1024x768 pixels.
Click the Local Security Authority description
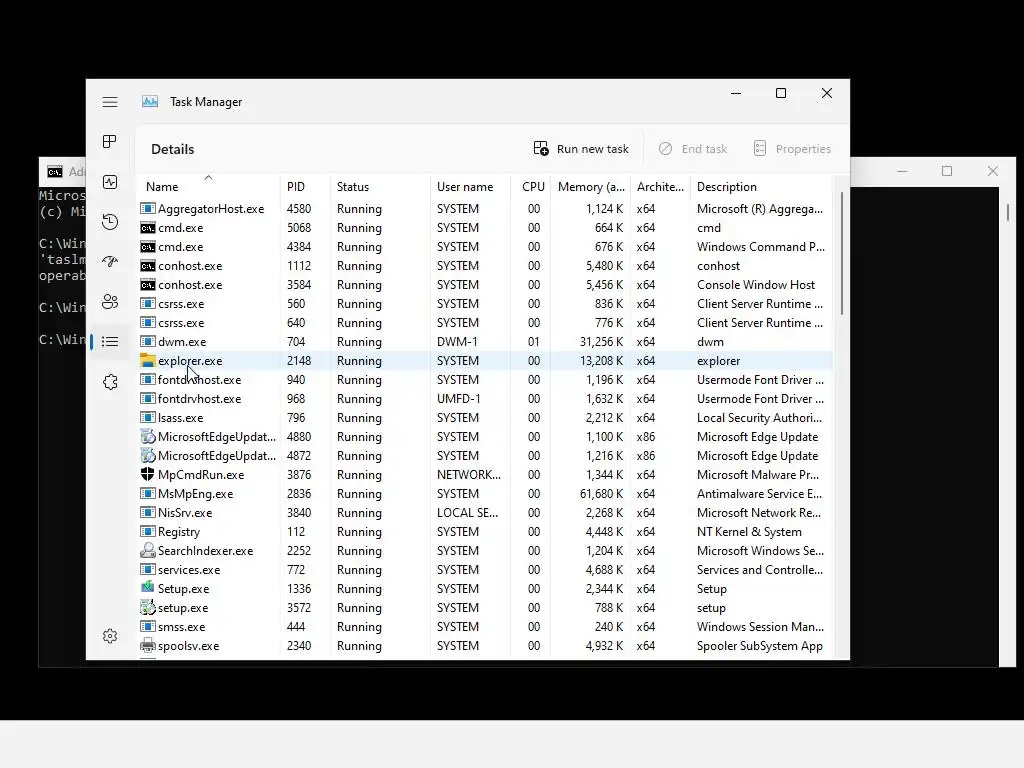point(760,418)
